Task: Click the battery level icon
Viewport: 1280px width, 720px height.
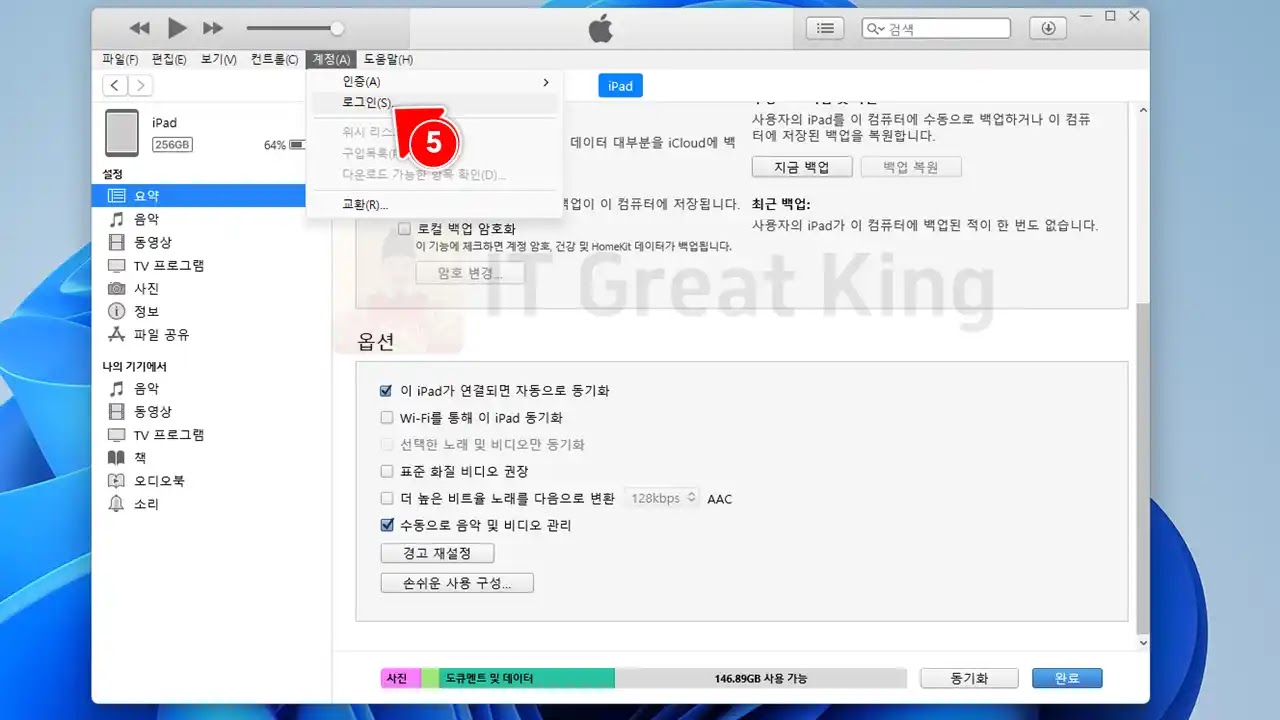Action: point(298,145)
